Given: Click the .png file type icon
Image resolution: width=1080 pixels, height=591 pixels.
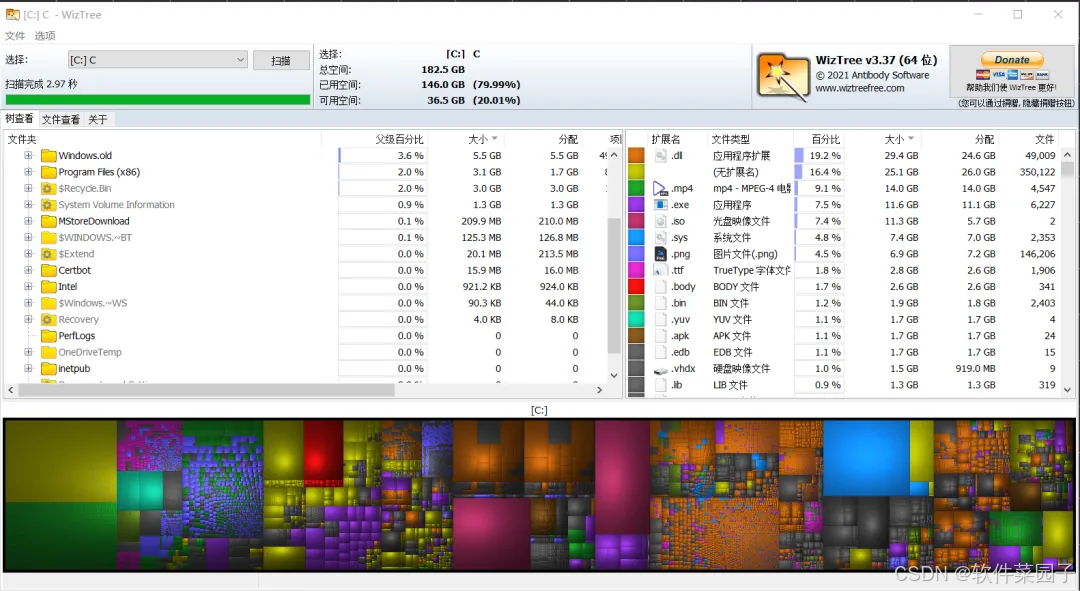Looking at the screenshot, I should pos(661,254).
